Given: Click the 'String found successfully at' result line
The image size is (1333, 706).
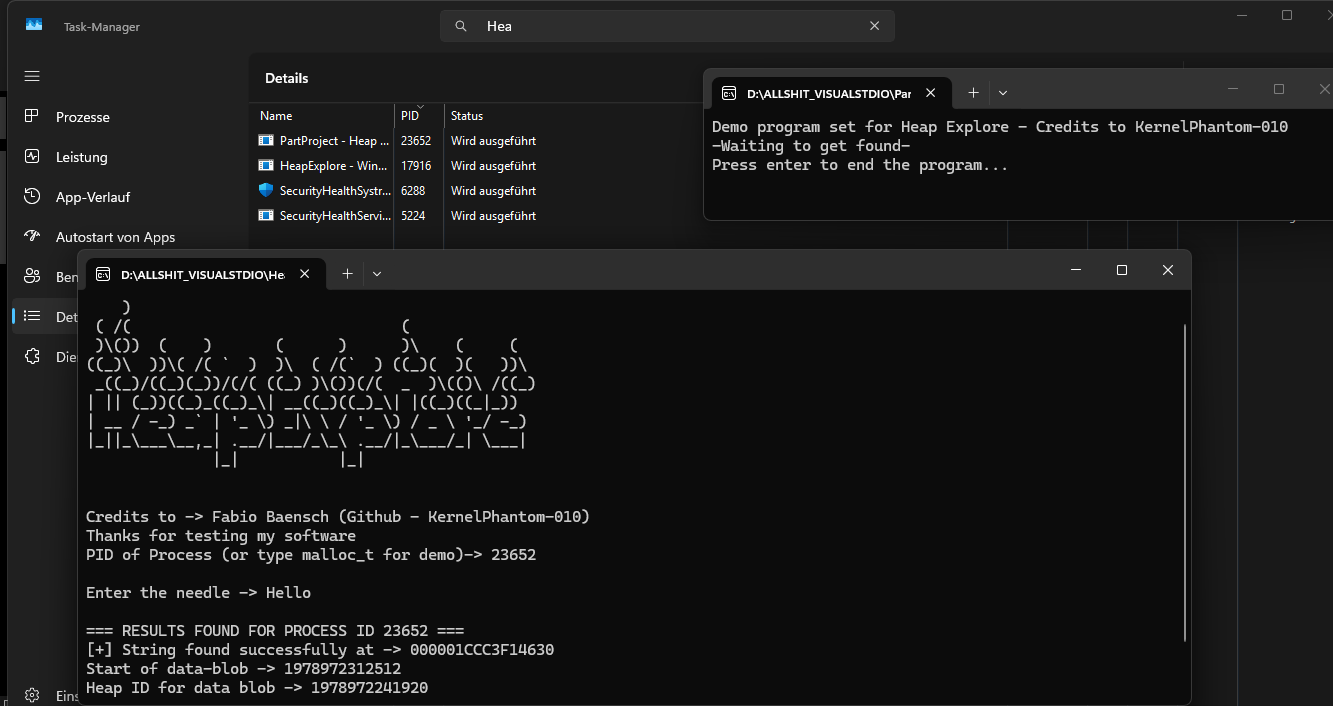Looking at the screenshot, I should click(320, 650).
